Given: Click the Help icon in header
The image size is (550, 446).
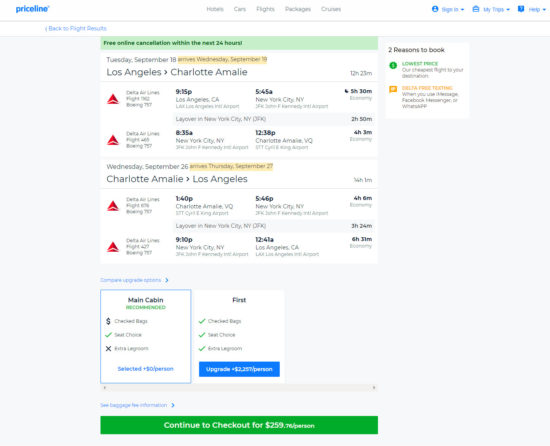Looking at the screenshot, I should [x=521, y=9].
